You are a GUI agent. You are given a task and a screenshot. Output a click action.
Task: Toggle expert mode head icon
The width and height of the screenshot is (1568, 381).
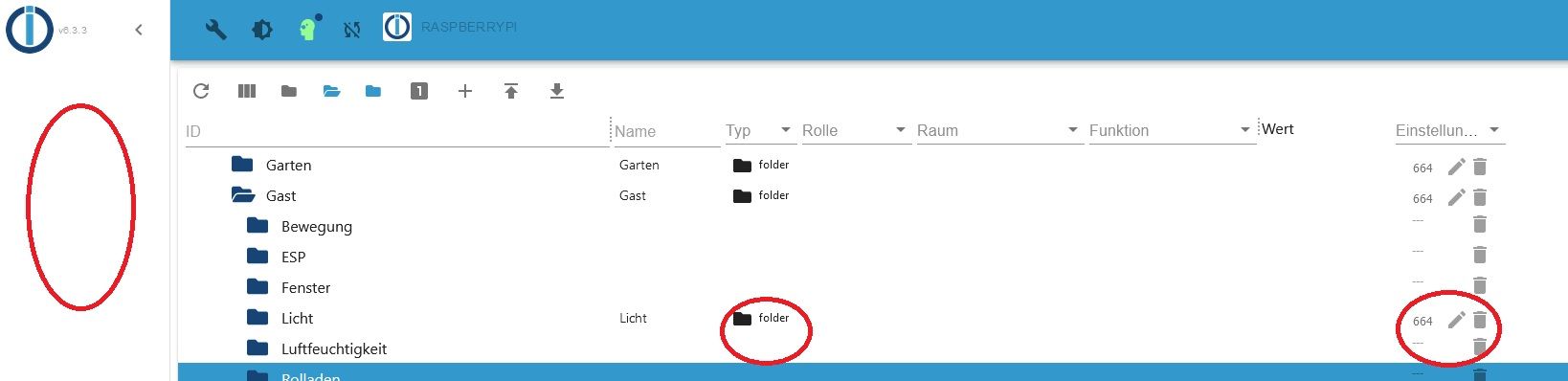coord(307,29)
